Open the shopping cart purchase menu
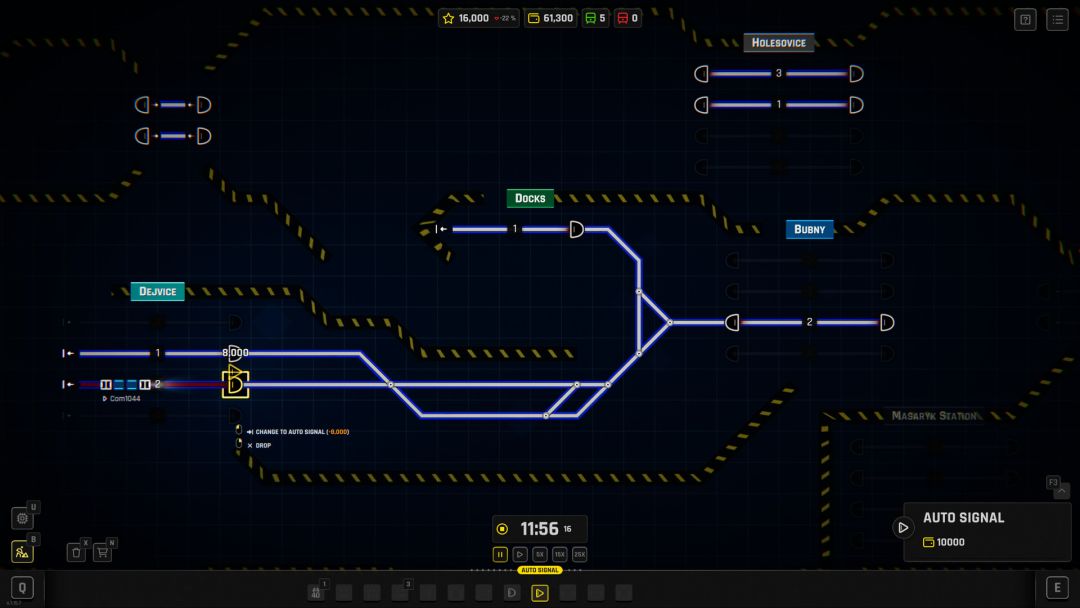Viewport: 1080px width, 608px height. (102, 552)
